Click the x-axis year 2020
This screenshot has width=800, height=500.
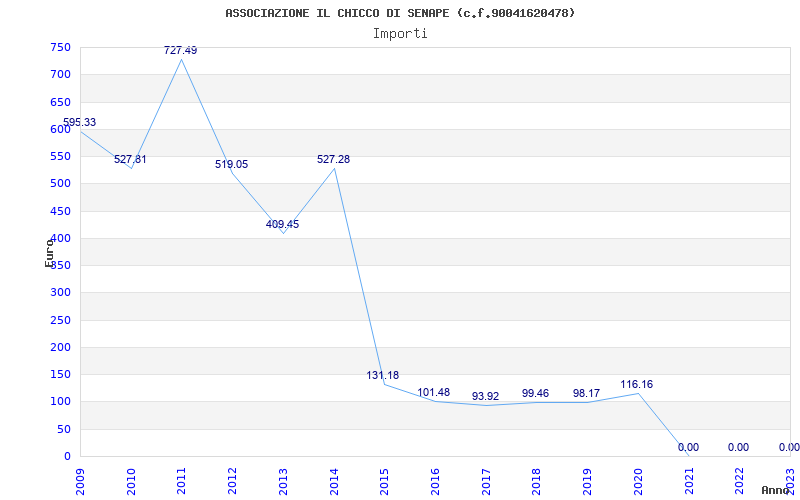pyautogui.click(x=639, y=481)
